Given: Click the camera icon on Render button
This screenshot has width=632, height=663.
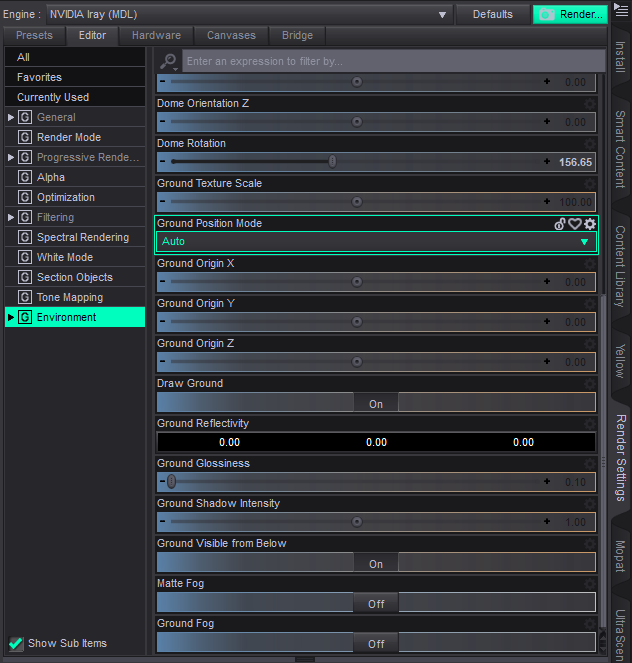Looking at the screenshot, I should coord(547,15).
